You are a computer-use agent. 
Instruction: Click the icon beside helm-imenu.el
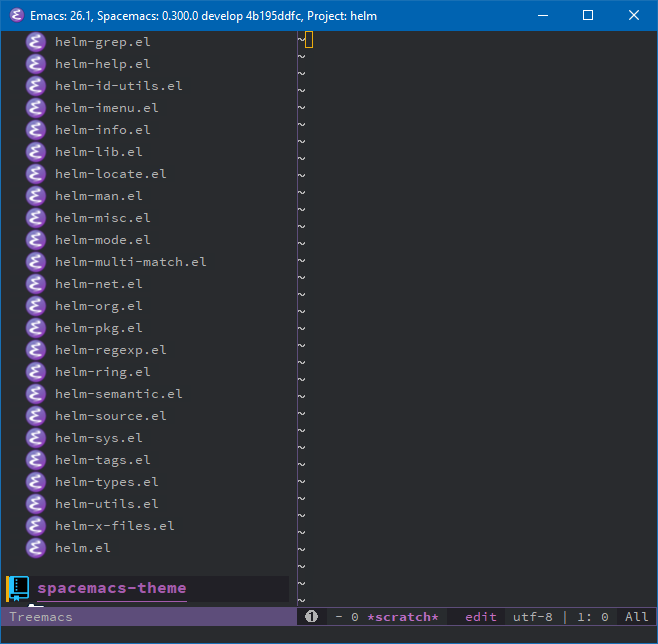(36, 108)
